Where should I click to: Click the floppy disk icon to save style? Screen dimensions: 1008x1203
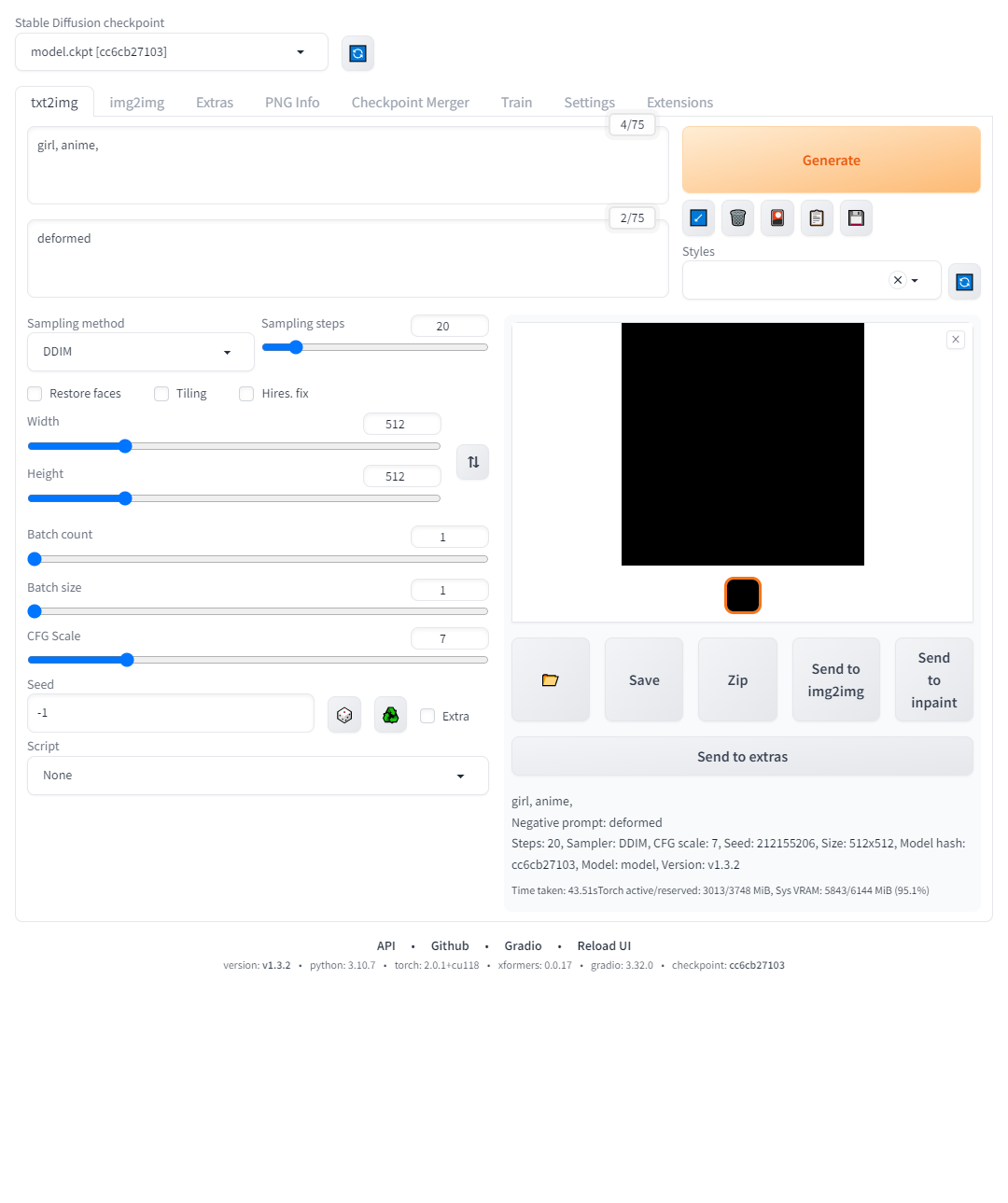point(856,217)
